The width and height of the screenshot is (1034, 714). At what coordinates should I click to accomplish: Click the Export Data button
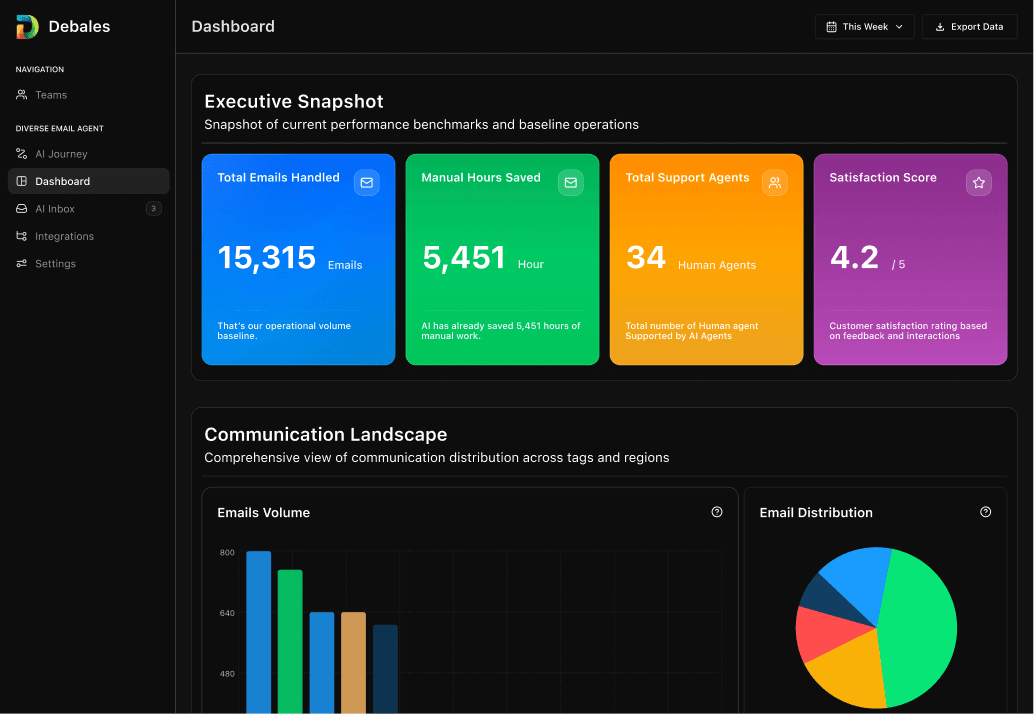pyautogui.click(x=969, y=26)
